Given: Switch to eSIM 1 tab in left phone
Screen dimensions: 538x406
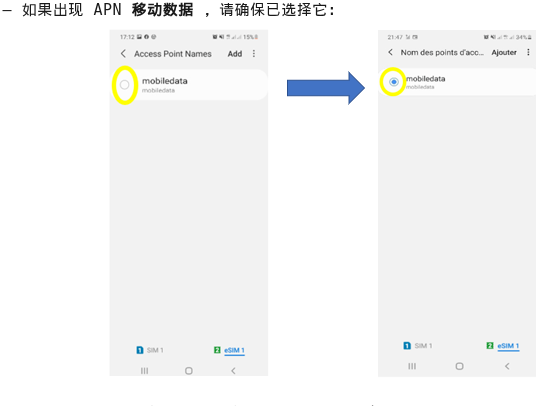Looking at the screenshot, I should coord(230,350).
